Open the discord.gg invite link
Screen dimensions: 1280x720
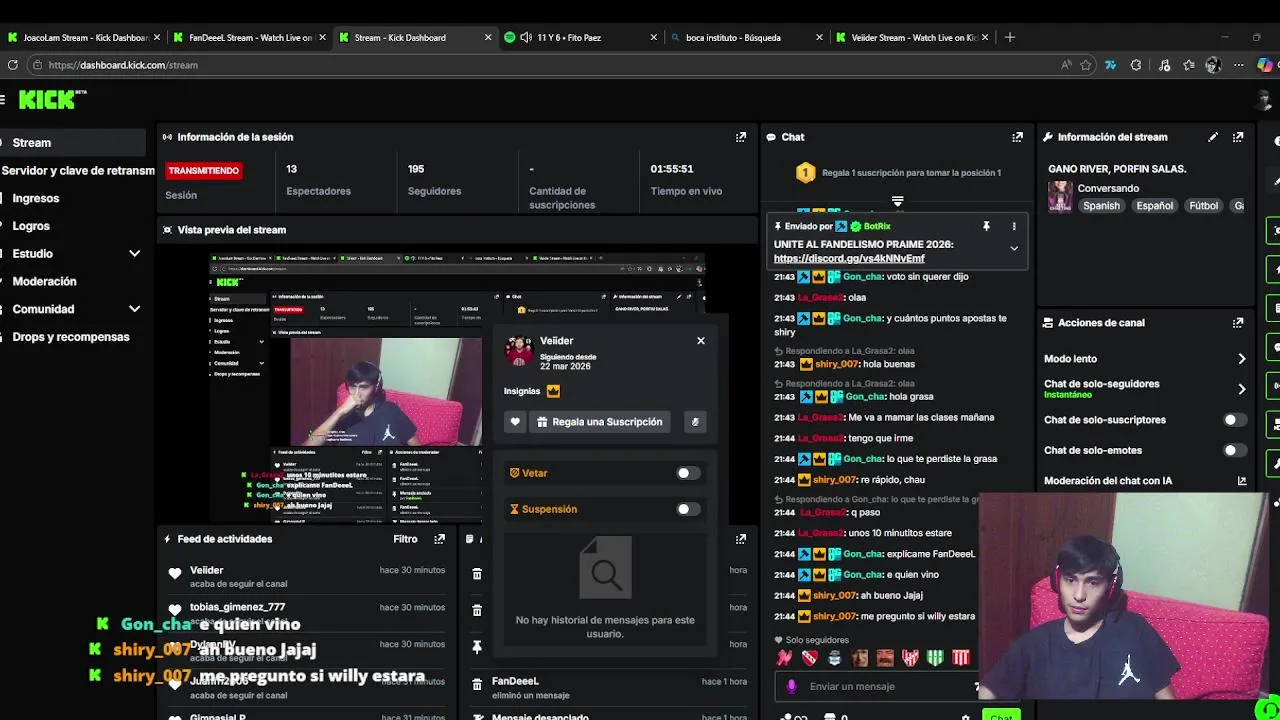(x=849, y=259)
